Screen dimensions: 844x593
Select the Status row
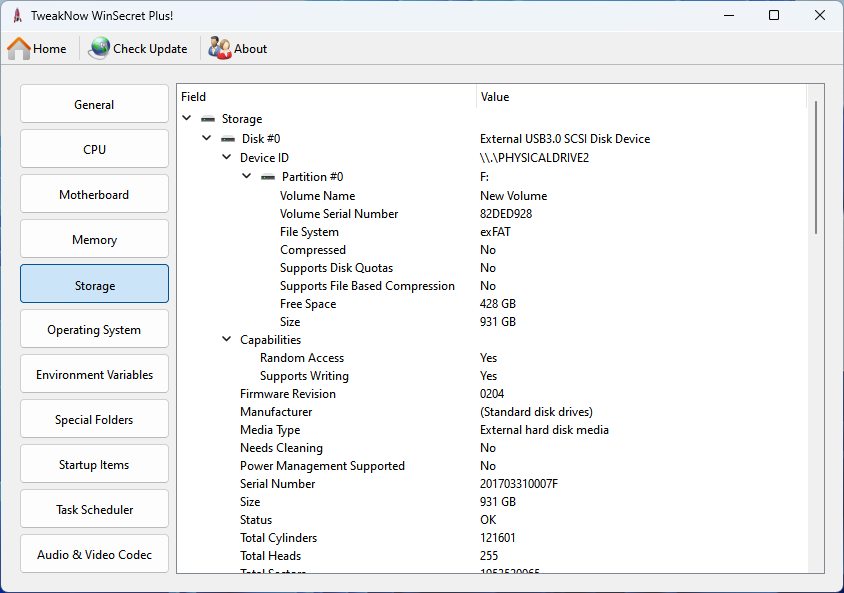click(x=492, y=520)
